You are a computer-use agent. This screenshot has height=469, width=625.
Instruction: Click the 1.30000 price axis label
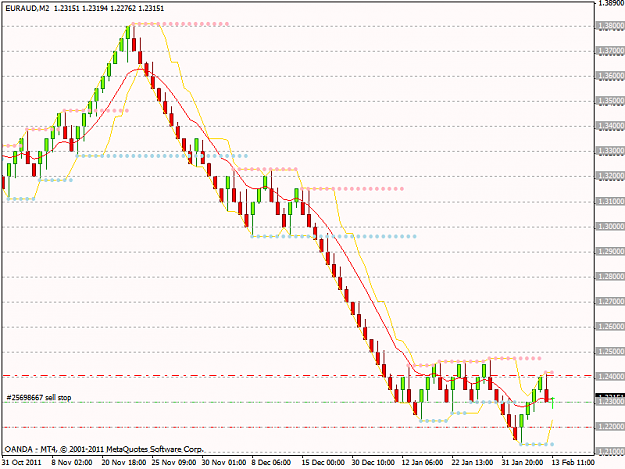pos(610,226)
